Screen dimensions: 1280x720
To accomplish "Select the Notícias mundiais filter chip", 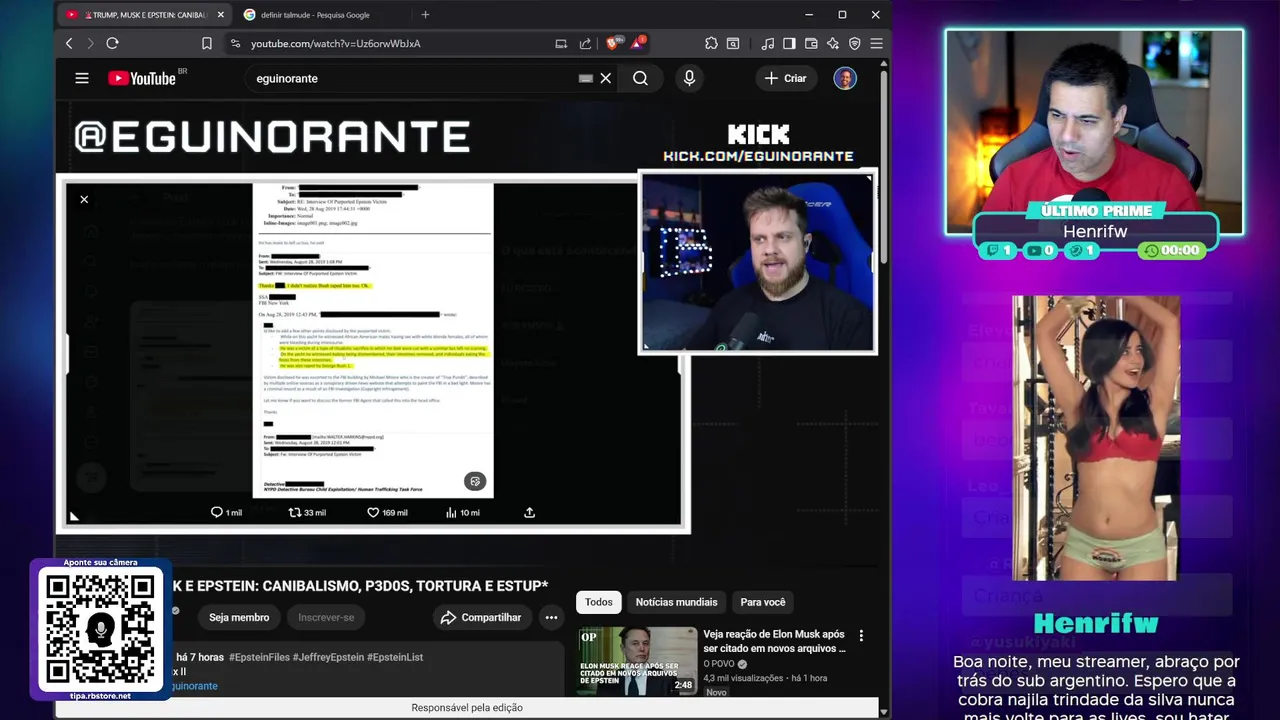I will (676, 602).
